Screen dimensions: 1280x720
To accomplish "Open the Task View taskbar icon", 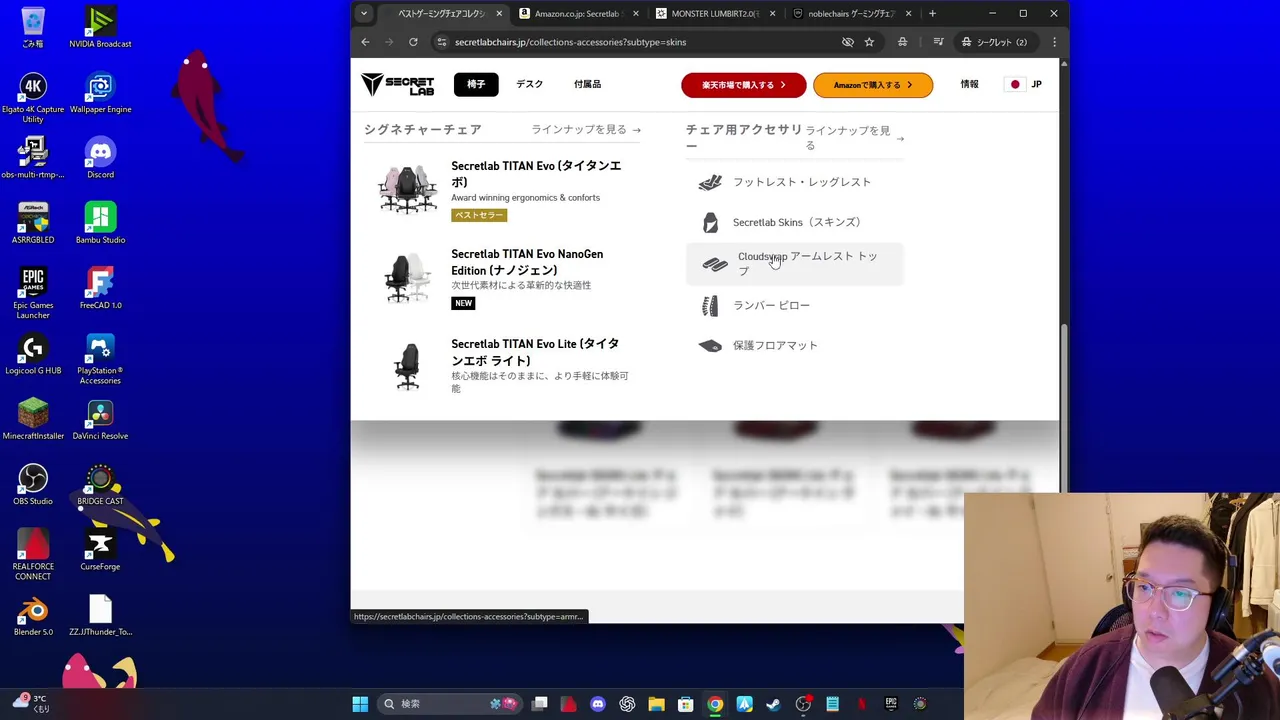I will pyautogui.click(x=539, y=704).
